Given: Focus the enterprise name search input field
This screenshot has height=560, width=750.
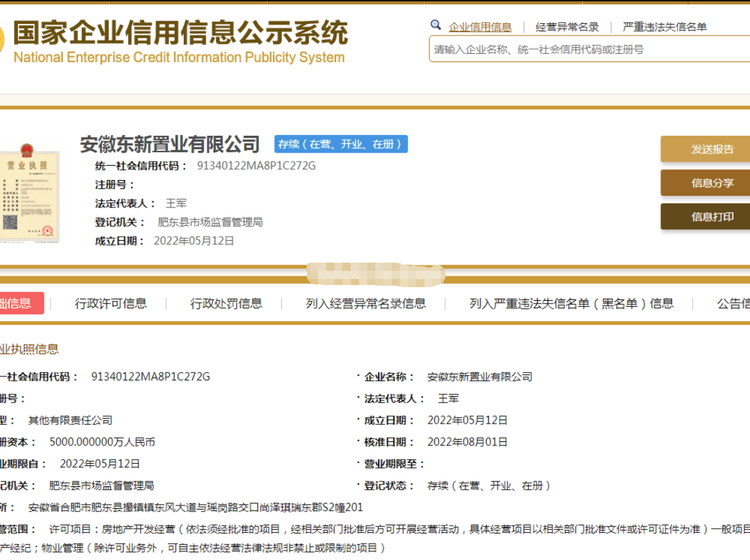Looking at the screenshot, I should point(588,49).
